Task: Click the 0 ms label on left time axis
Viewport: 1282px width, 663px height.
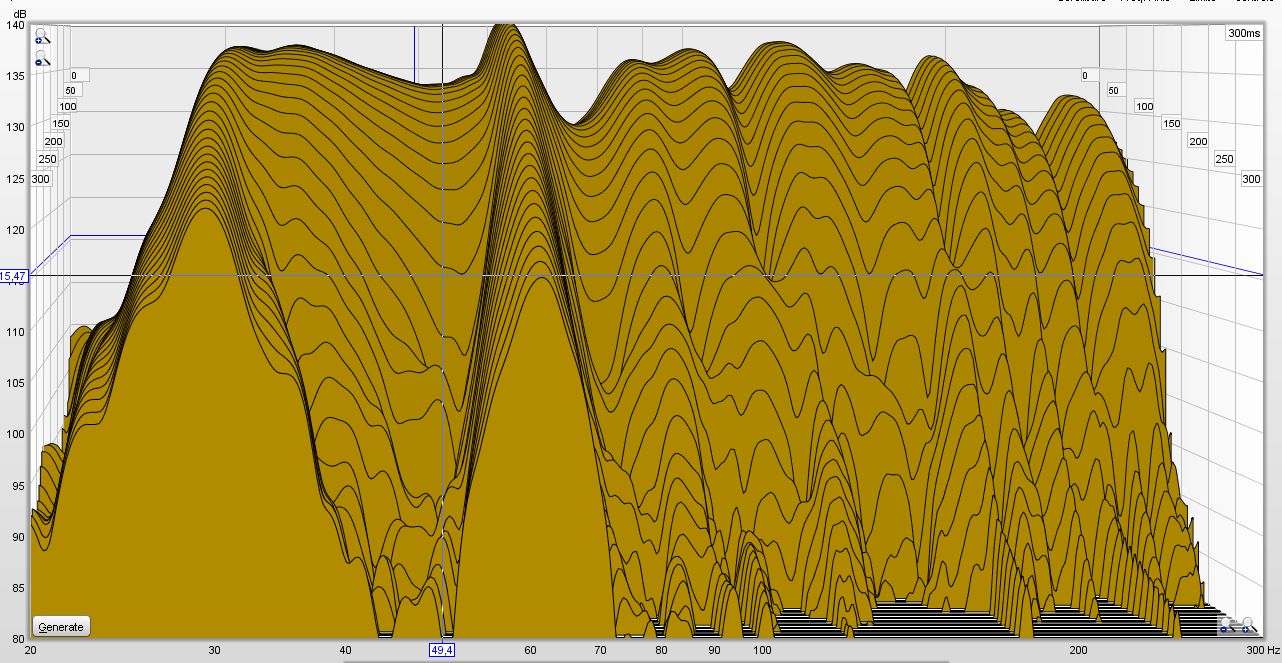Action: click(x=78, y=75)
